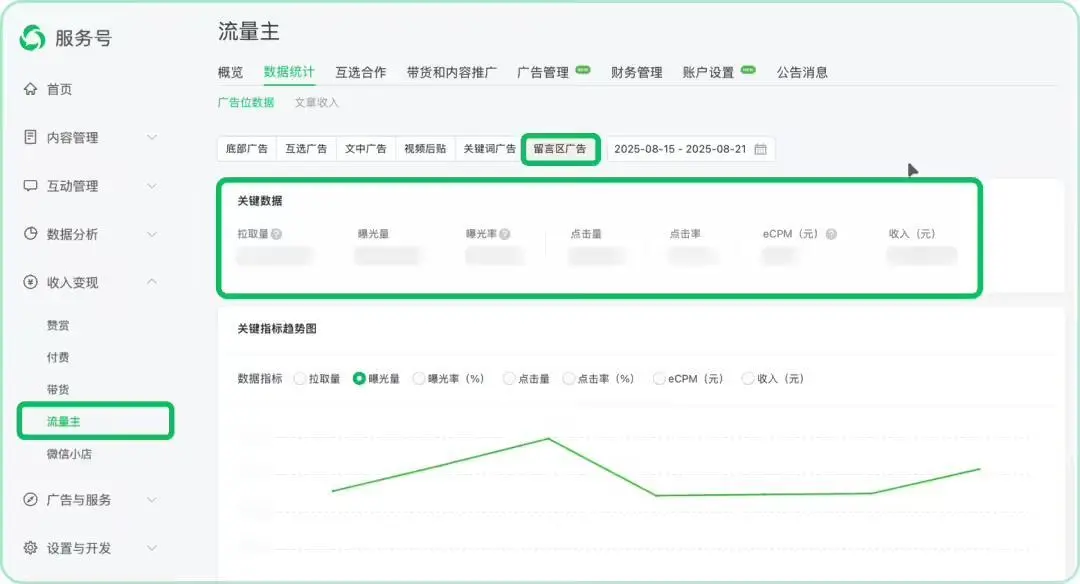Image resolution: width=1080 pixels, height=584 pixels.
Task: Open the 首页 home icon in sidebar
Action: pos(32,89)
